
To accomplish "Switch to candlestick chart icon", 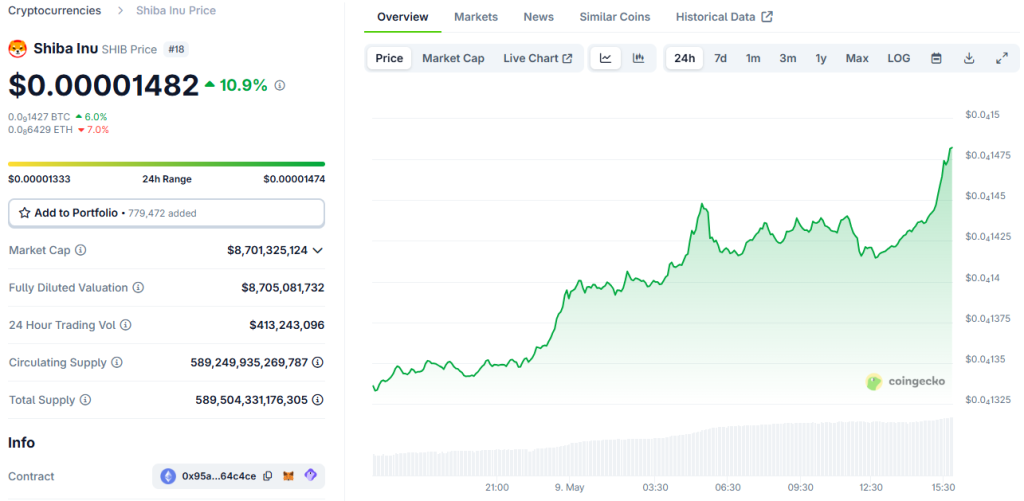I will (638, 58).
